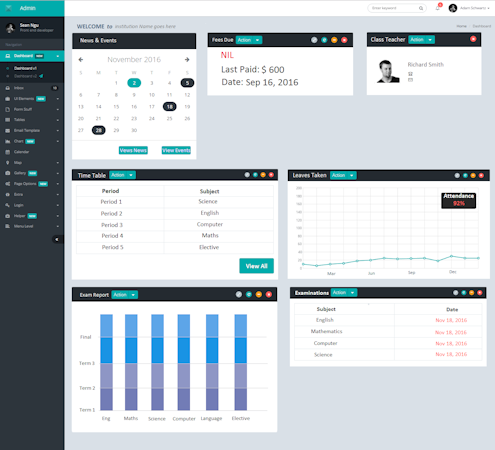Click the Action button on Exam Report
The height and width of the screenshot is (450, 495).
pos(120,295)
